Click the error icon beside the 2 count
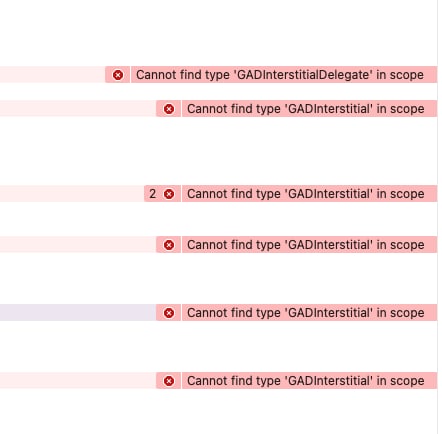This screenshot has height=434, width=442. point(169,194)
